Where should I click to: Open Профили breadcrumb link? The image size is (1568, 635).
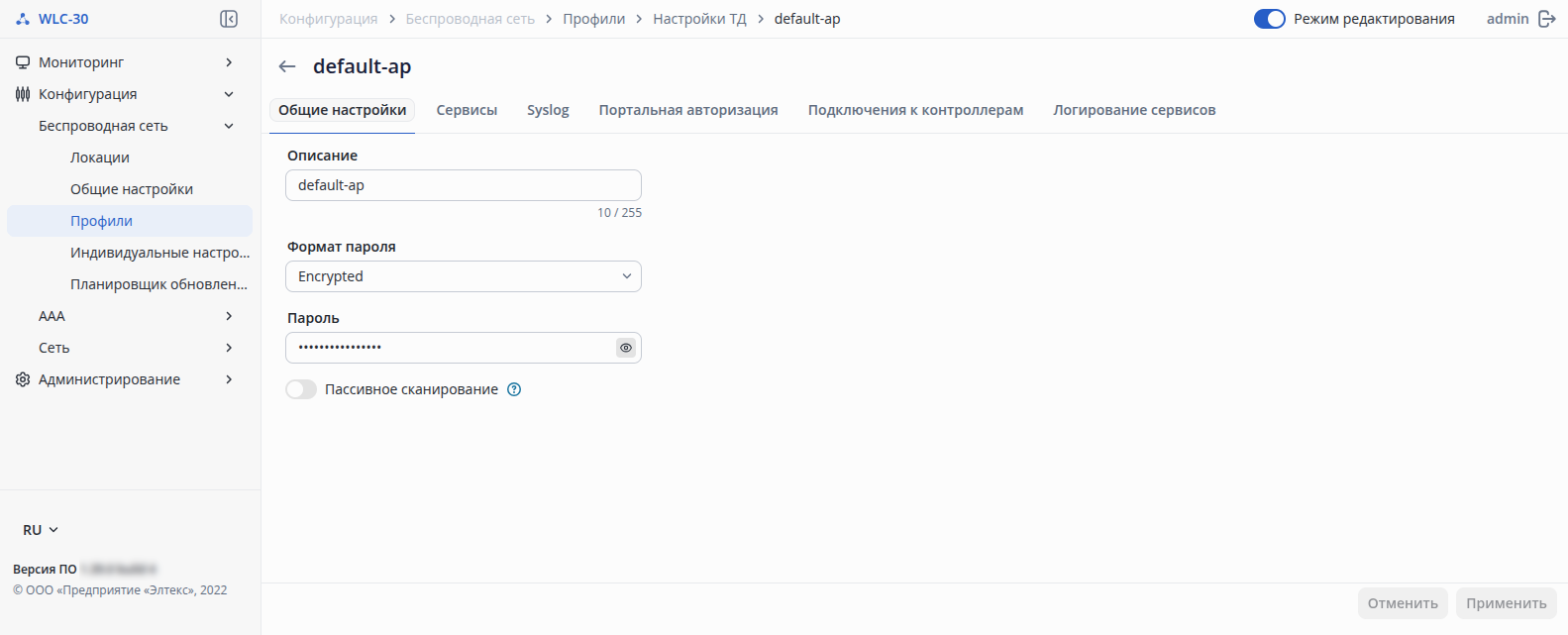point(594,19)
